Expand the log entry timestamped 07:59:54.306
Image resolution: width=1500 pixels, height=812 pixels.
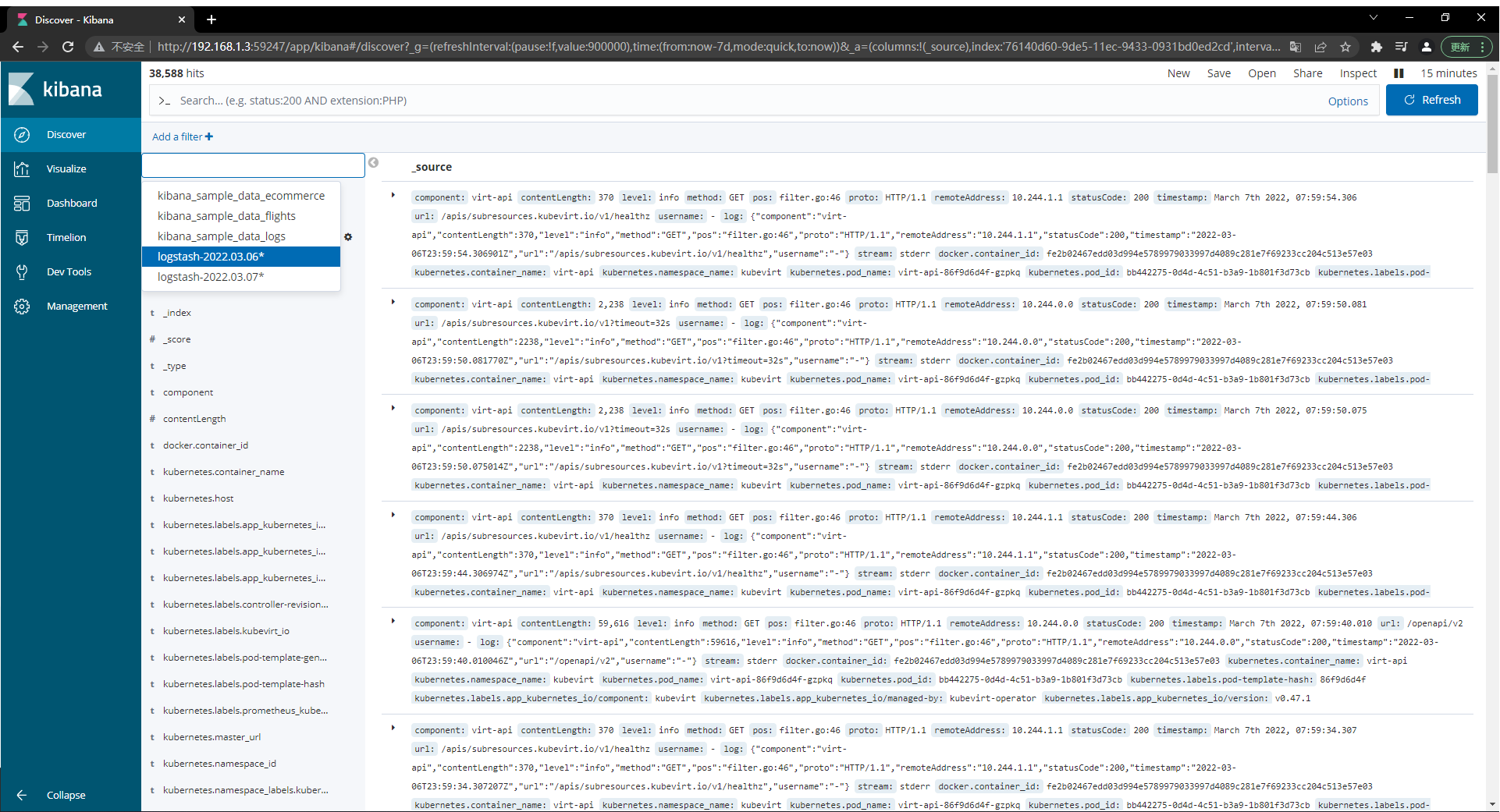coord(393,195)
